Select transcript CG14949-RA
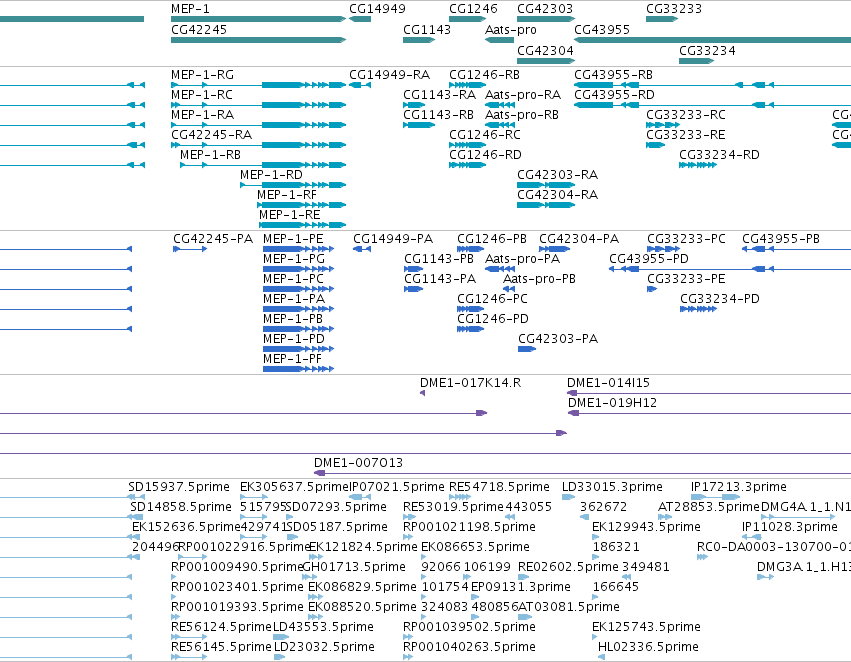The image size is (851, 662). click(x=360, y=85)
